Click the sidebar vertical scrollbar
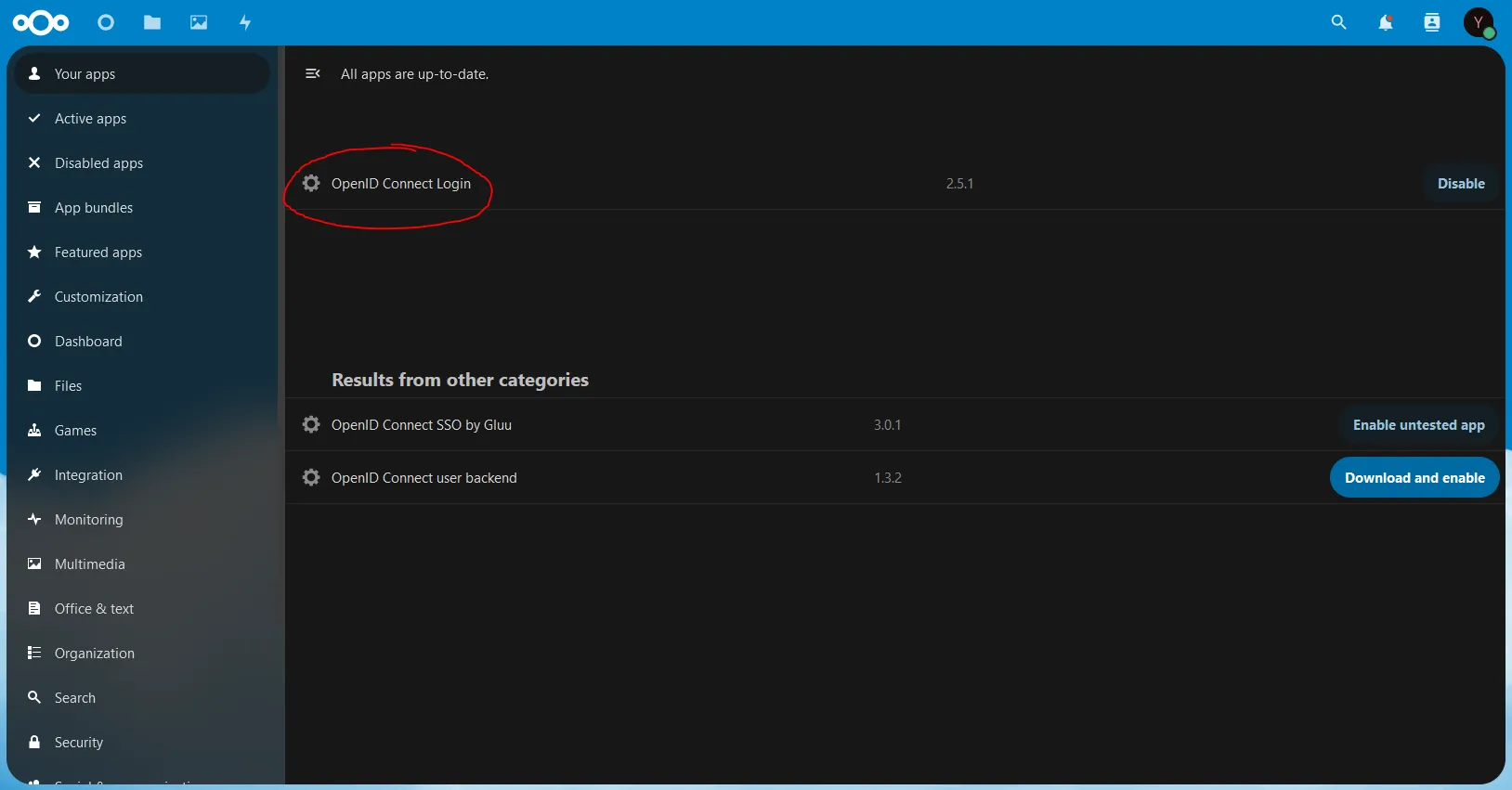This screenshot has width=1512, height=790. pos(280,237)
